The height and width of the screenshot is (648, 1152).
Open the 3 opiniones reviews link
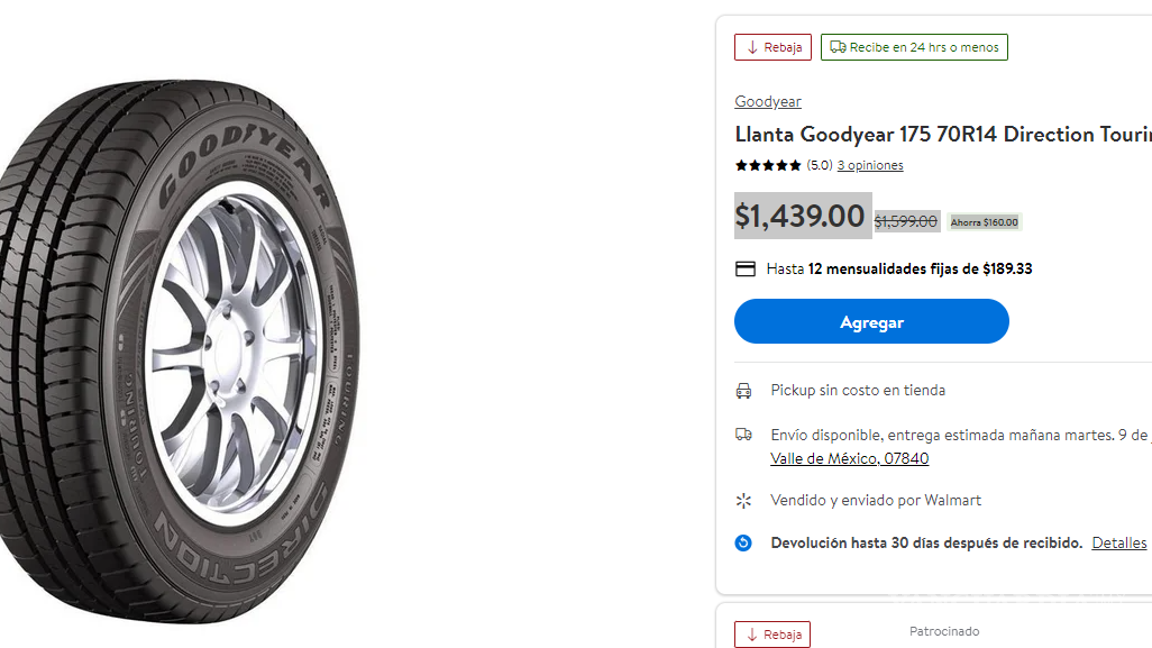point(870,165)
